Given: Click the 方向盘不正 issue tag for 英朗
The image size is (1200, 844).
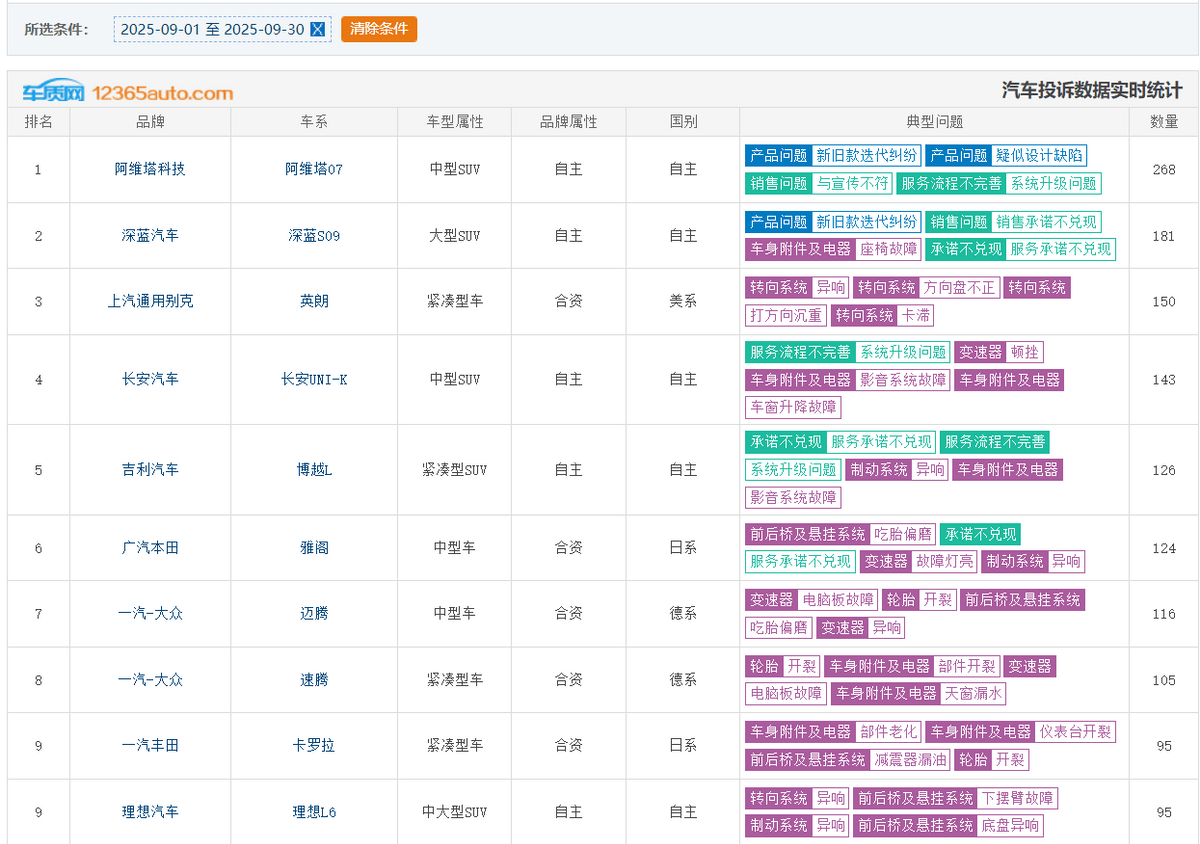Looking at the screenshot, I should click(959, 288).
